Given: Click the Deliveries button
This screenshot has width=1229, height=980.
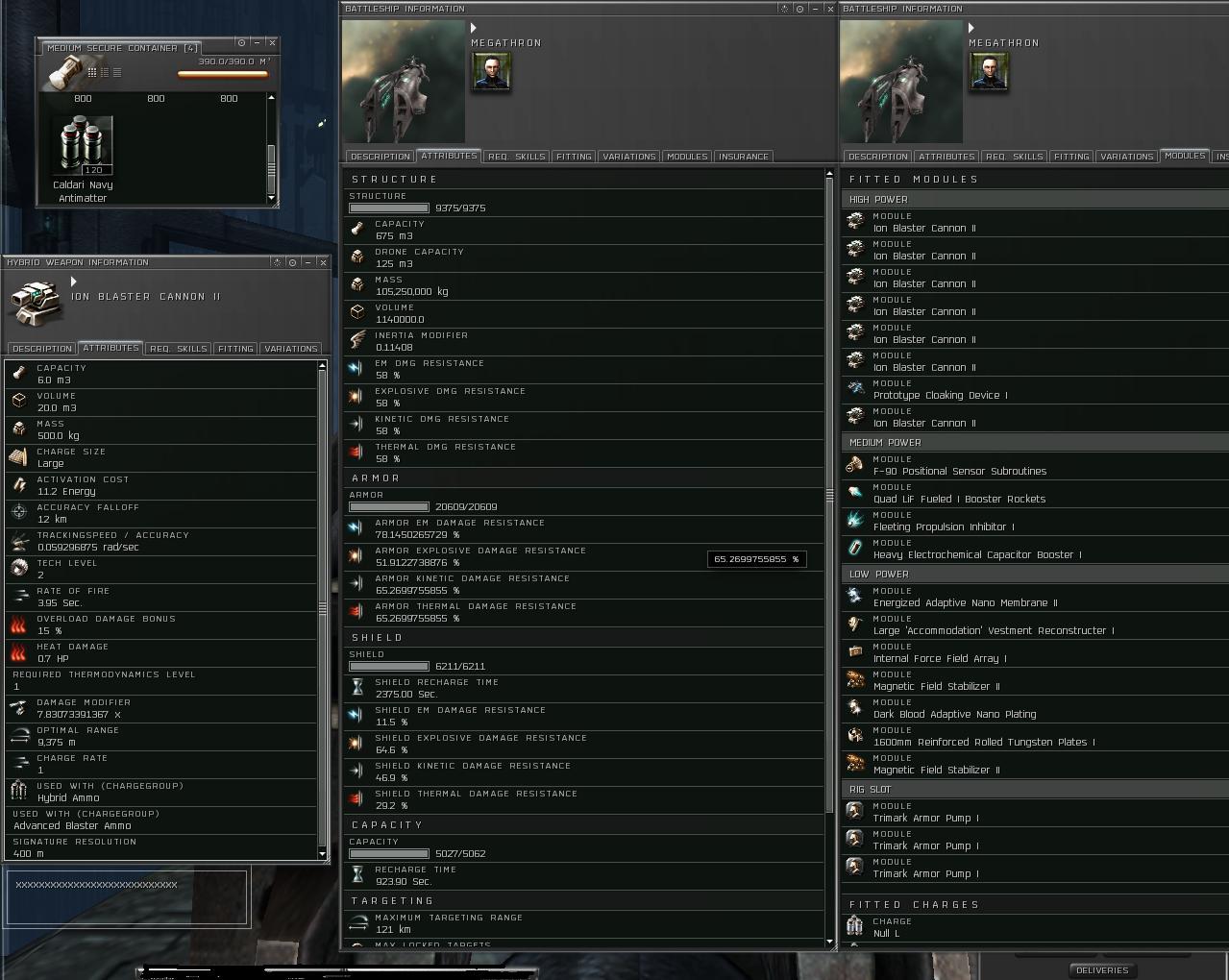Looking at the screenshot, I should [x=1102, y=970].
